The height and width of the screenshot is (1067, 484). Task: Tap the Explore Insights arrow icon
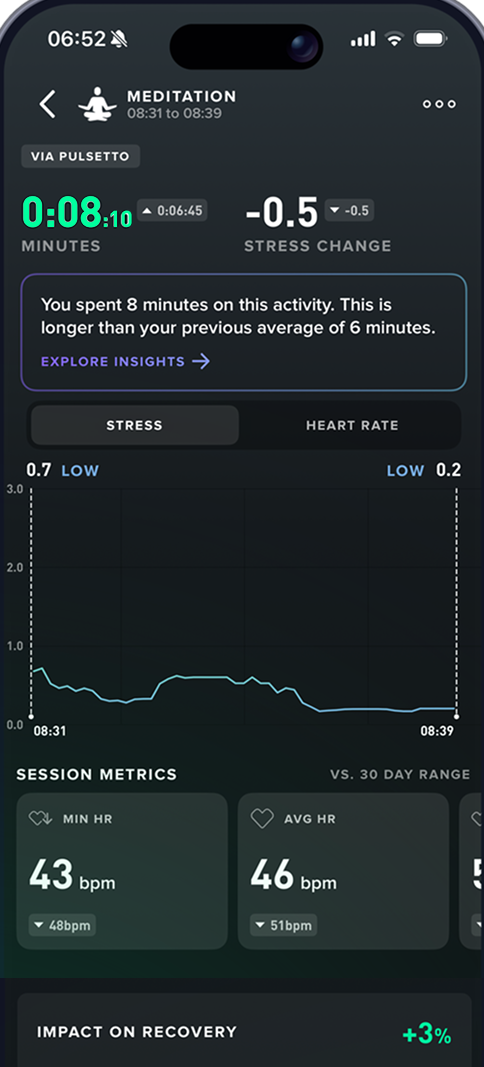pyautogui.click(x=201, y=361)
